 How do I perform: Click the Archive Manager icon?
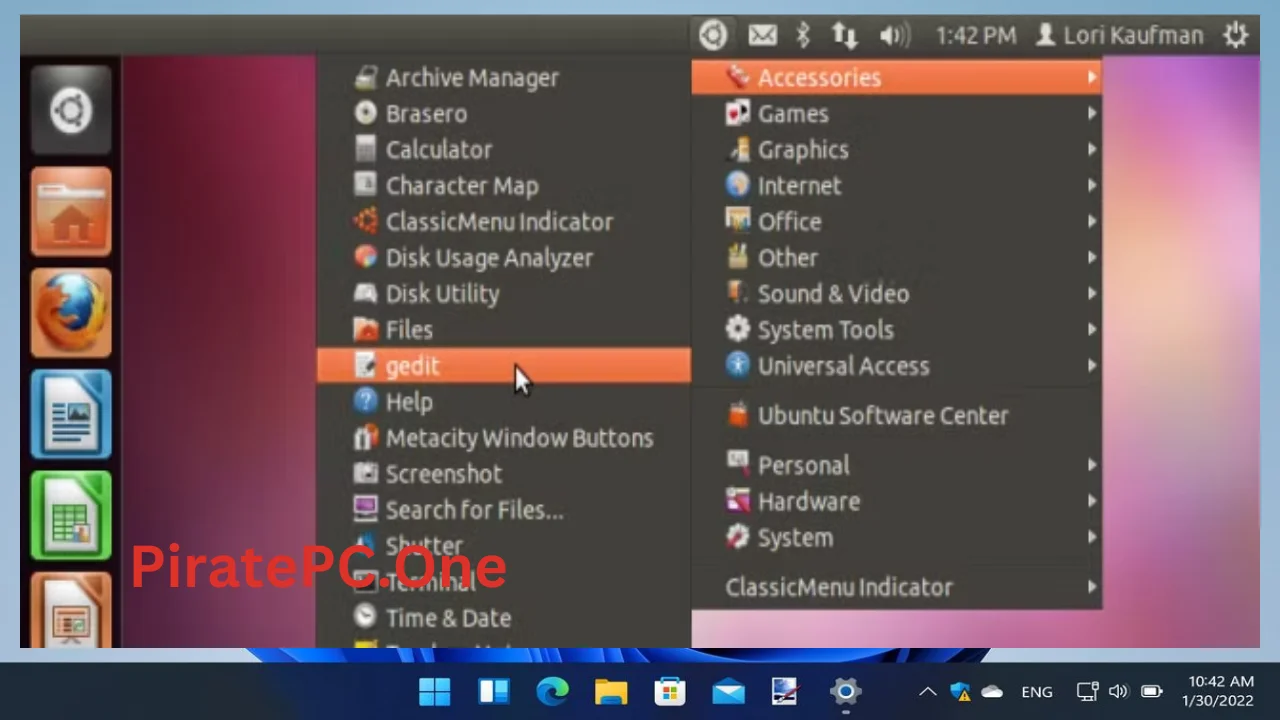pos(366,78)
